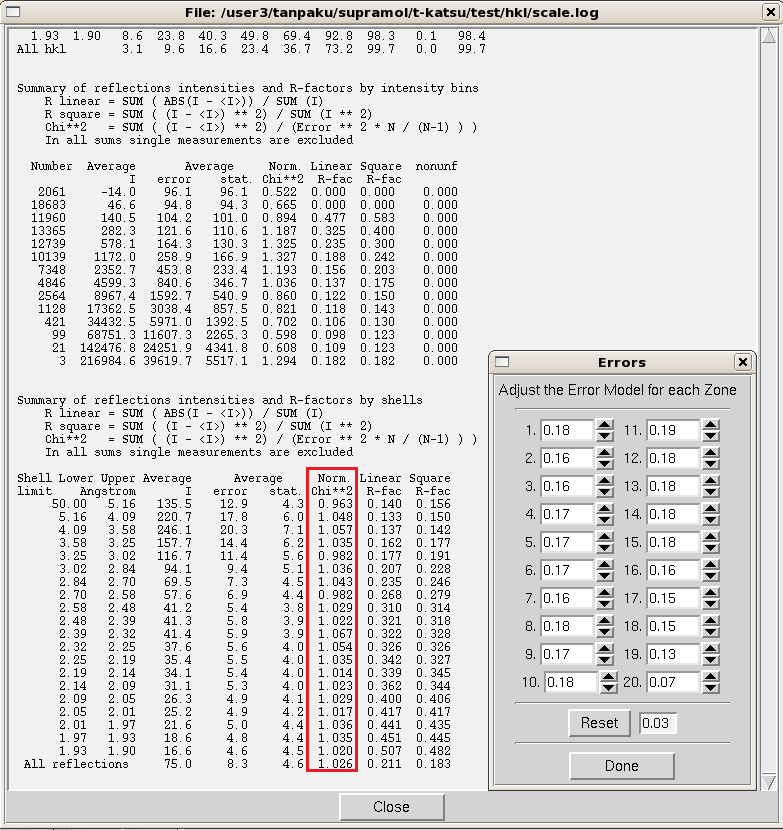Raise zone 10 error with up arrow
The image size is (783, 830).
coord(609,677)
